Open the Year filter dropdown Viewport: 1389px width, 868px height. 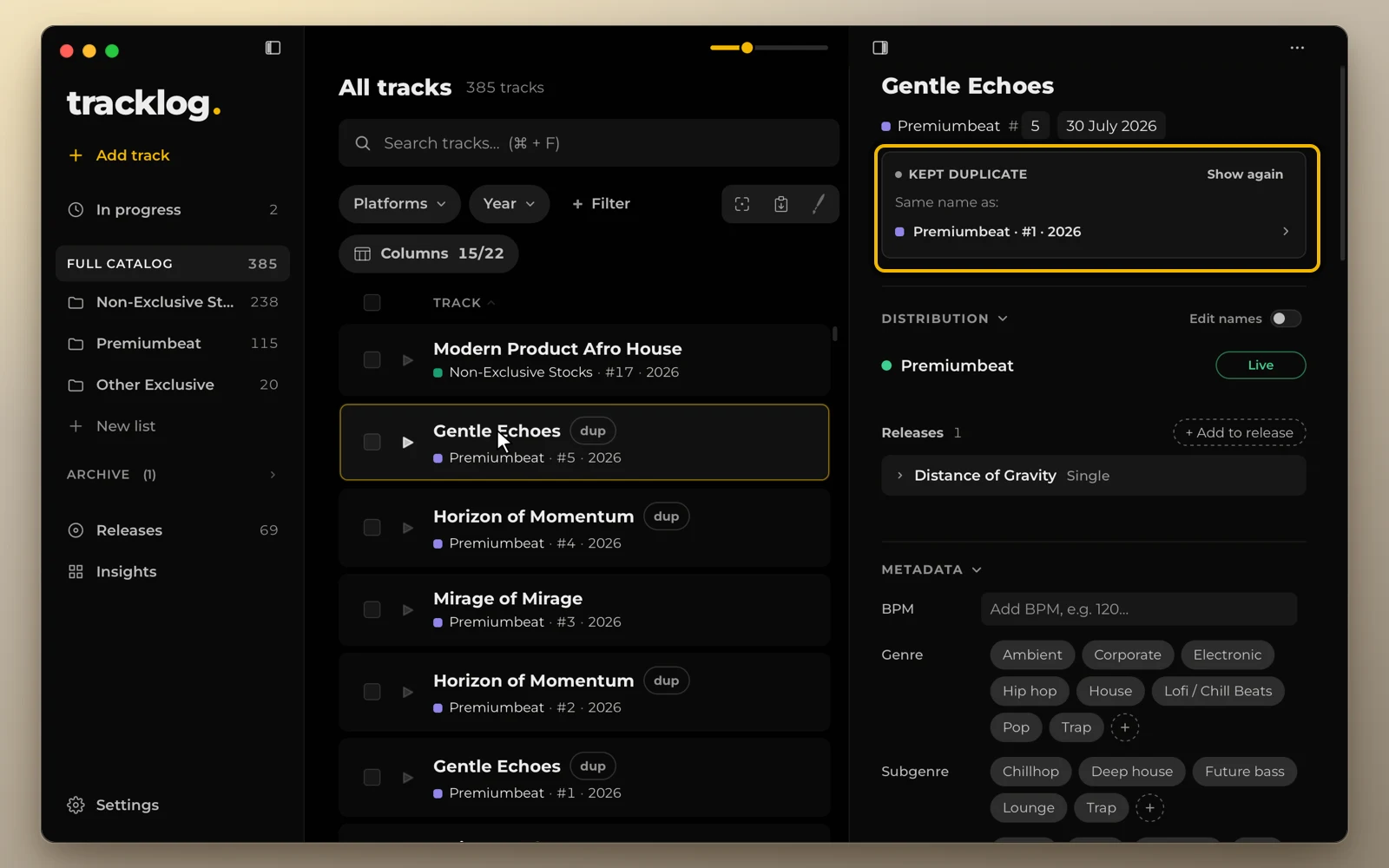[x=510, y=204]
